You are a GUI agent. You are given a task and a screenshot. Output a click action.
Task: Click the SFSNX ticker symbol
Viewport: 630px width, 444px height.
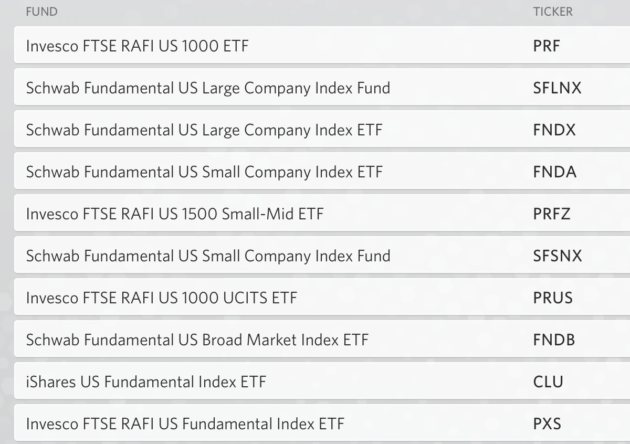(558, 256)
